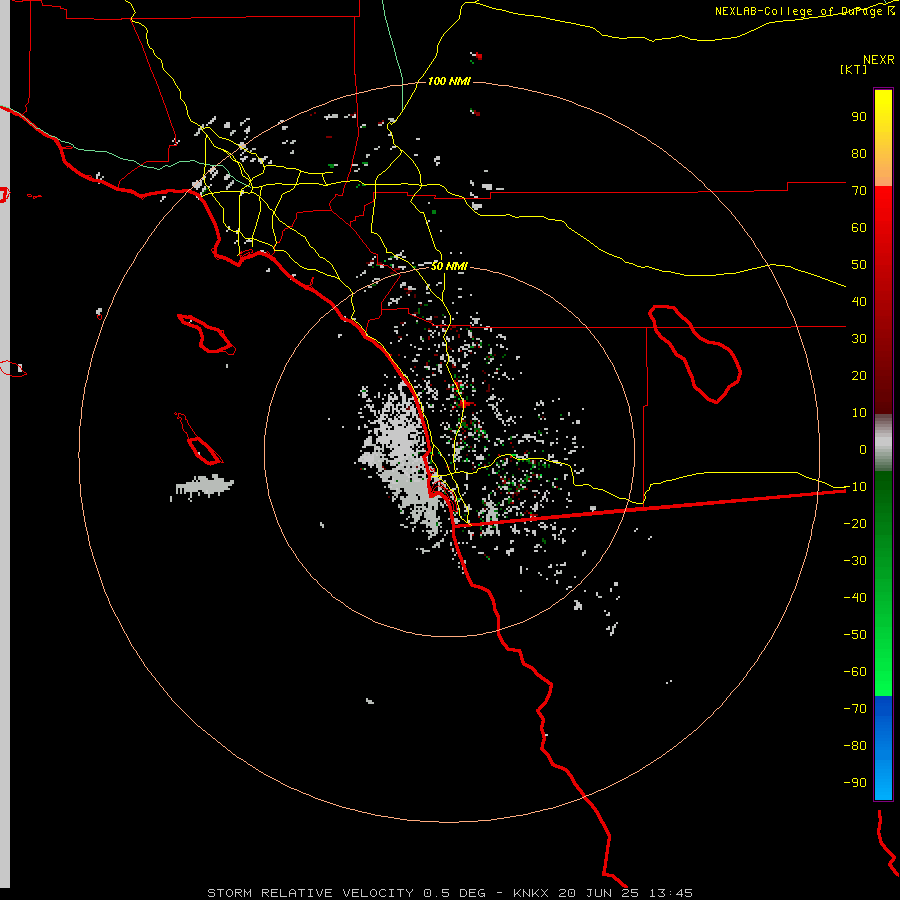The width and height of the screenshot is (900, 900).
Task: Click the "NEXR" label above the color scale
Action: click(x=879, y=60)
